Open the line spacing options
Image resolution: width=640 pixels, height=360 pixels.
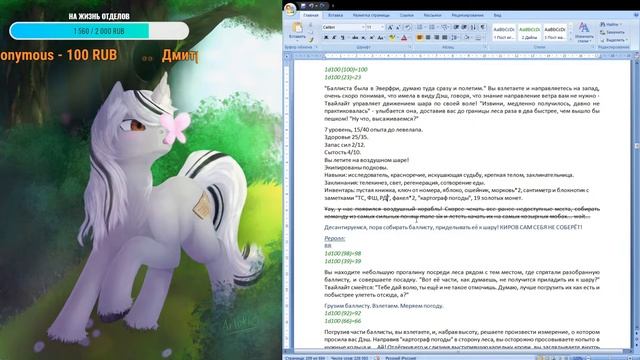455,38
